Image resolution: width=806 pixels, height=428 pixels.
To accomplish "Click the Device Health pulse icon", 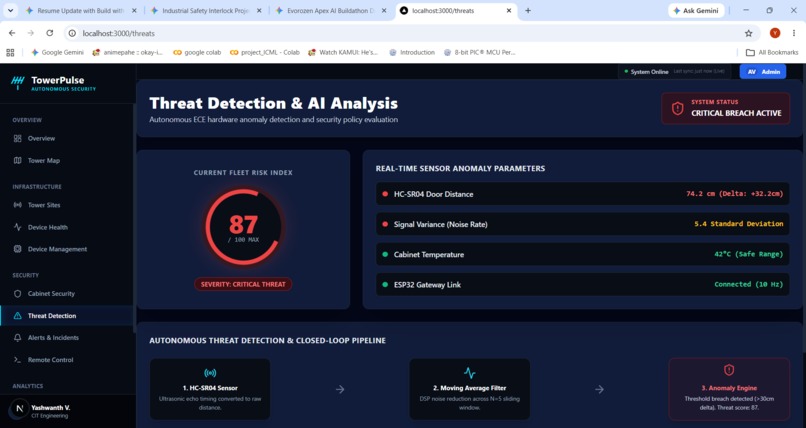I will click(17, 227).
